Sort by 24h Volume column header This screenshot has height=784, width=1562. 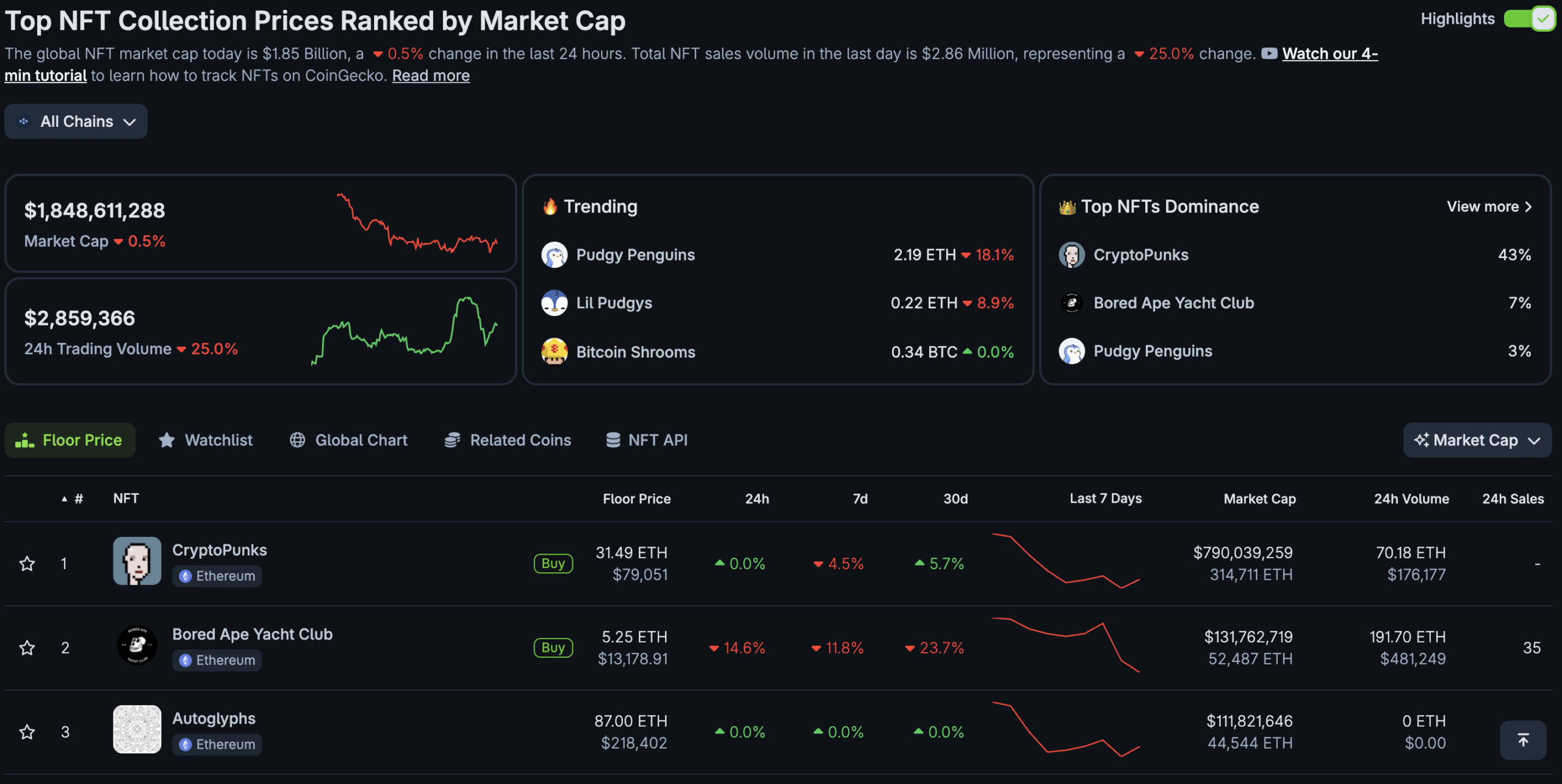pos(1411,498)
